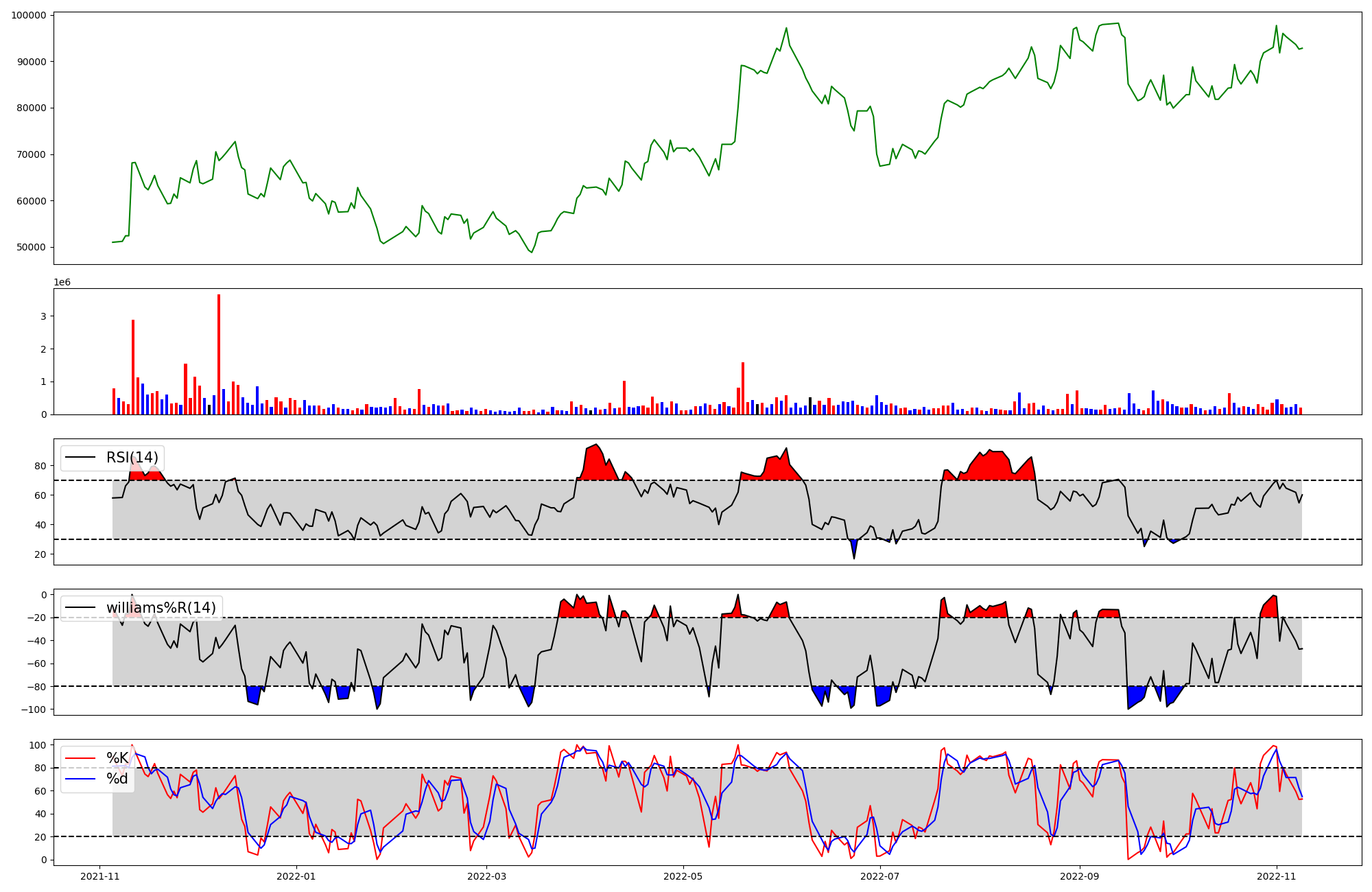Click the tallest red volume bar
Screen dimensions: 1372x892
(219, 353)
